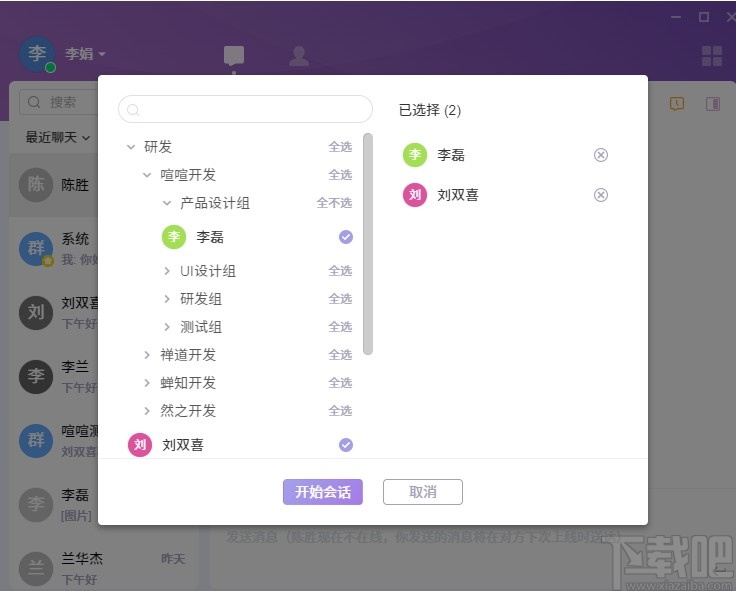Select all members of 测试组
Image resolution: width=736 pixels, height=591 pixels.
pos(340,327)
